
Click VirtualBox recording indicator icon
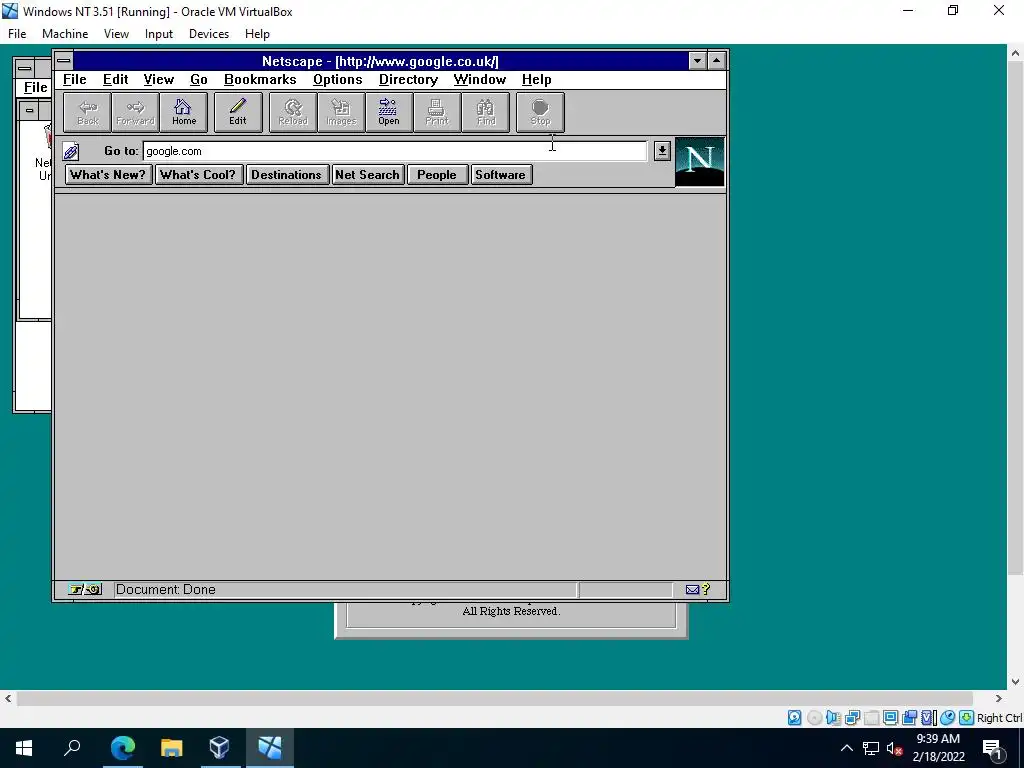(x=909, y=718)
